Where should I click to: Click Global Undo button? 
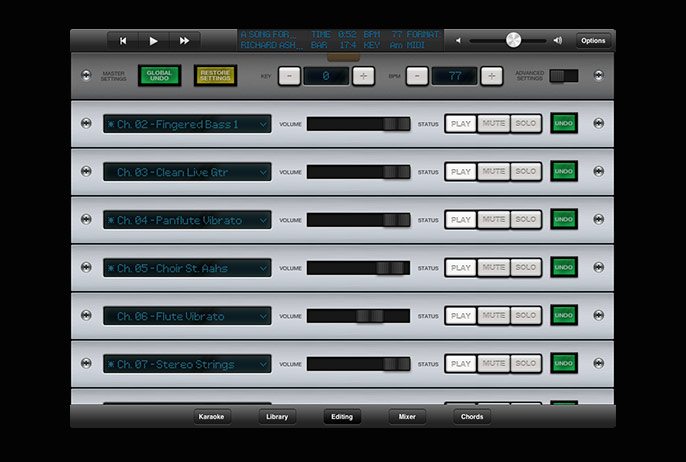tap(159, 76)
